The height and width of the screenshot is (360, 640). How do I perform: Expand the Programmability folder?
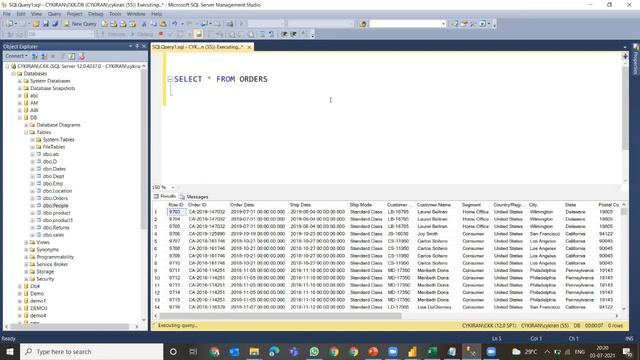tap(26, 257)
